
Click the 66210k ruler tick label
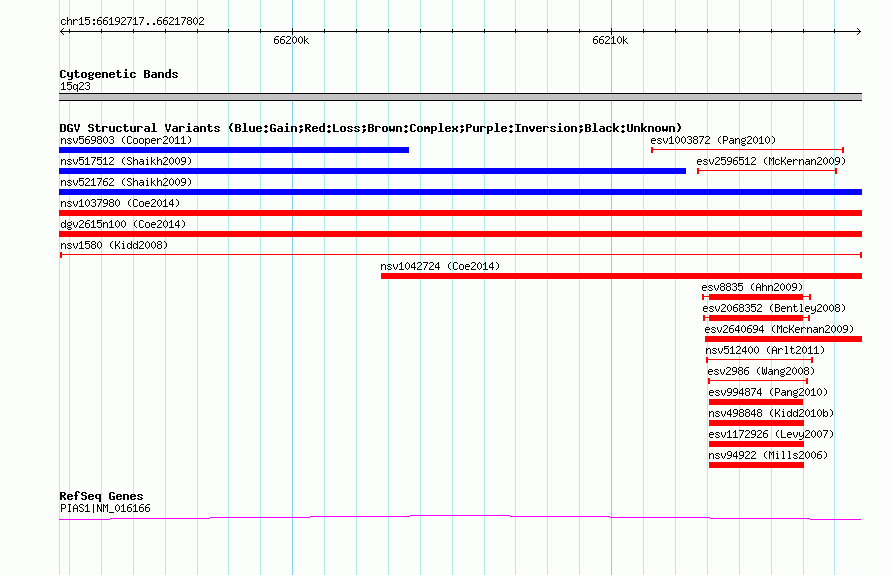(x=610, y=40)
